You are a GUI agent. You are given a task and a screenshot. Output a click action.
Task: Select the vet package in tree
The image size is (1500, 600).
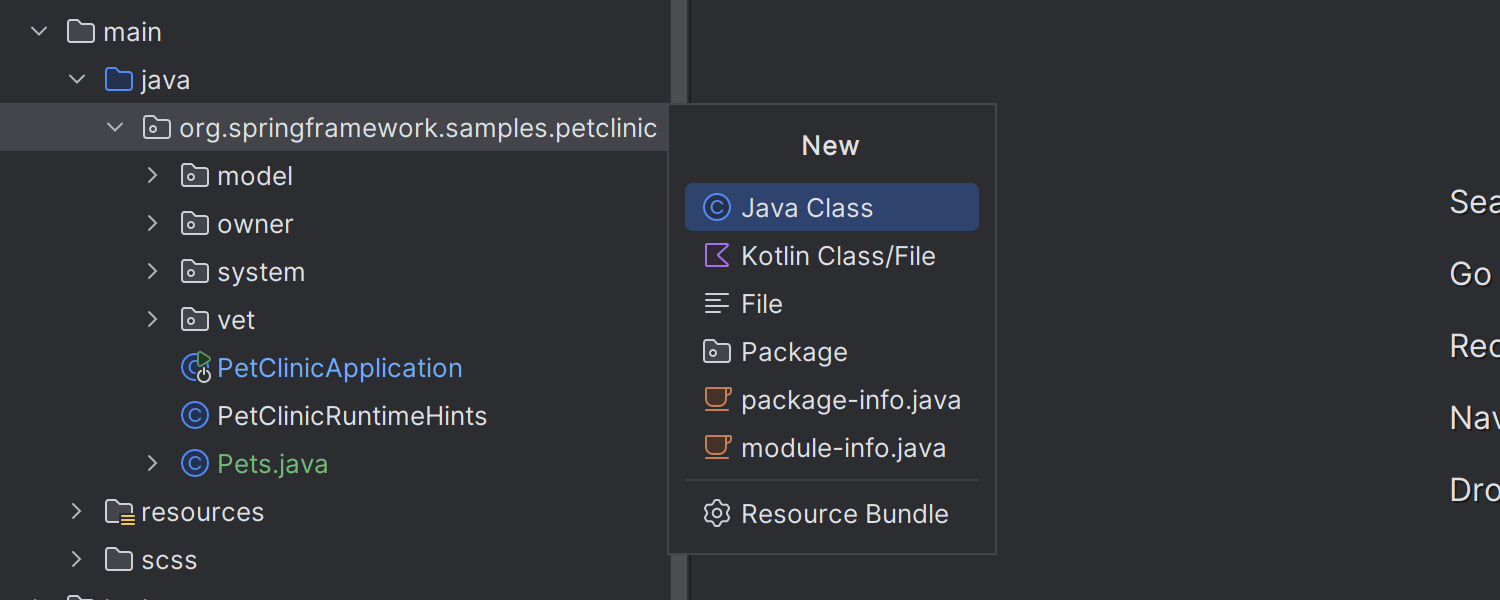pyautogui.click(x=236, y=319)
